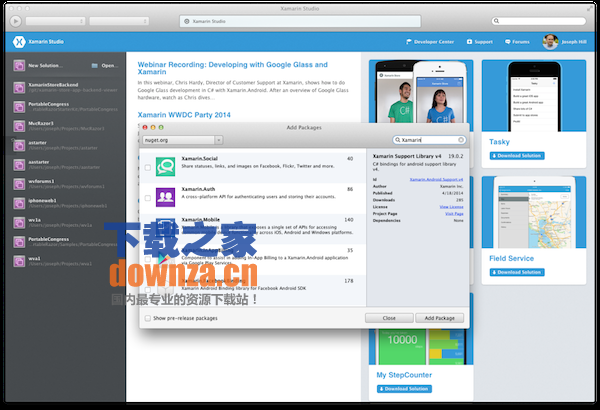Check the Xamarin.Social package checkbox

click(148, 167)
